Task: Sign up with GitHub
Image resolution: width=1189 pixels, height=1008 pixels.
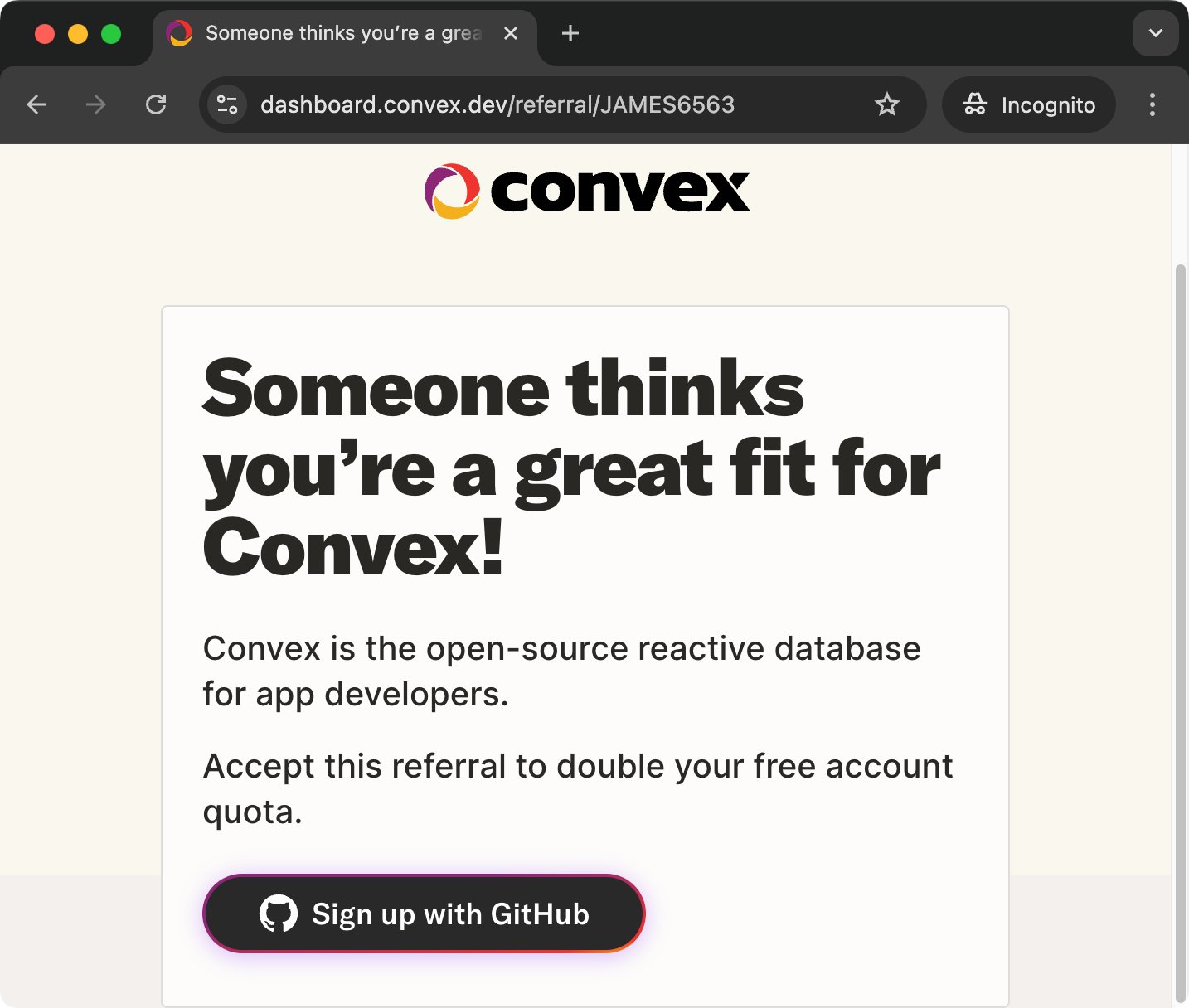Action: click(x=424, y=913)
